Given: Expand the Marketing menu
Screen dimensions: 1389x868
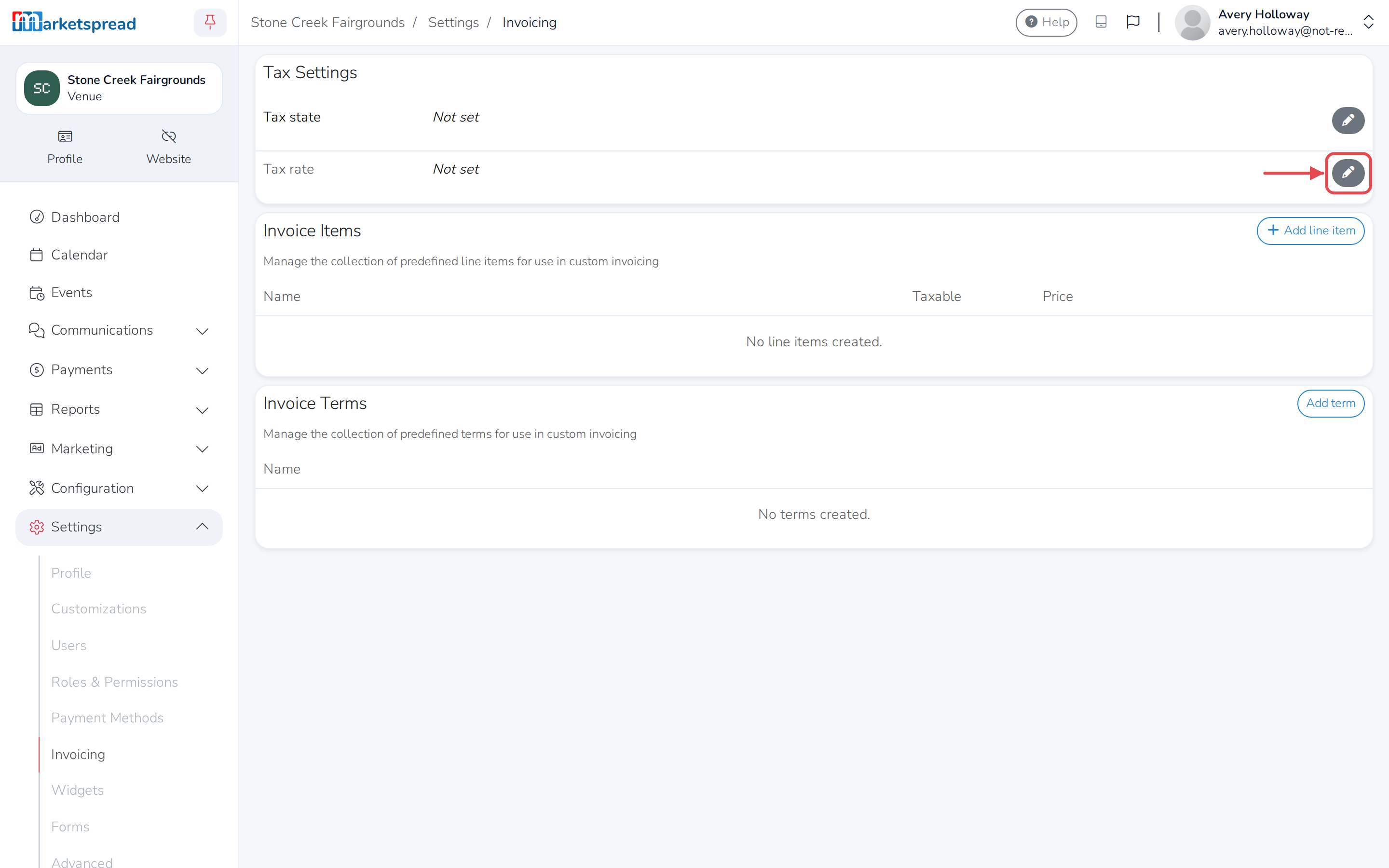Looking at the screenshot, I should tap(119, 449).
